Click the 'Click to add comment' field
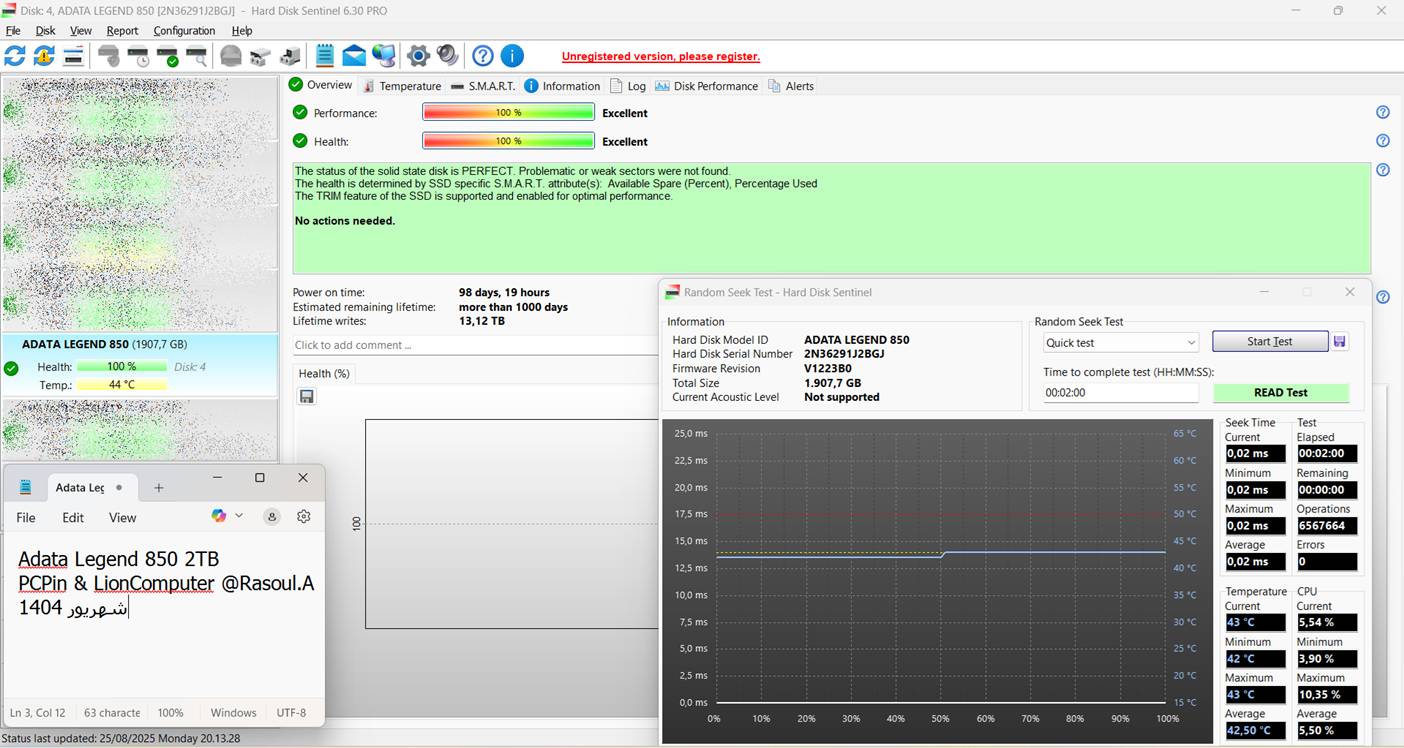The image size is (1404, 748). tap(475, 345)
